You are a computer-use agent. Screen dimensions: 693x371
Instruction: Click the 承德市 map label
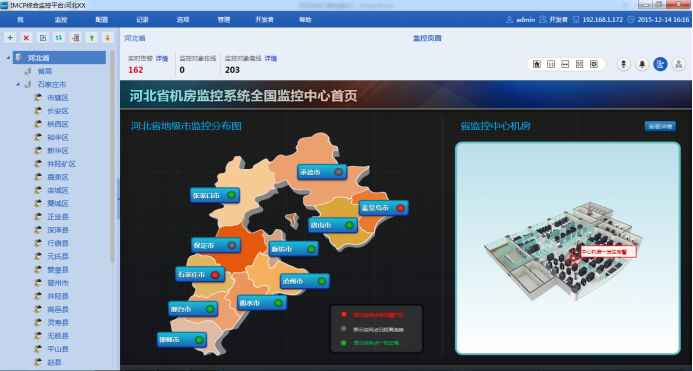pos(322,172)
